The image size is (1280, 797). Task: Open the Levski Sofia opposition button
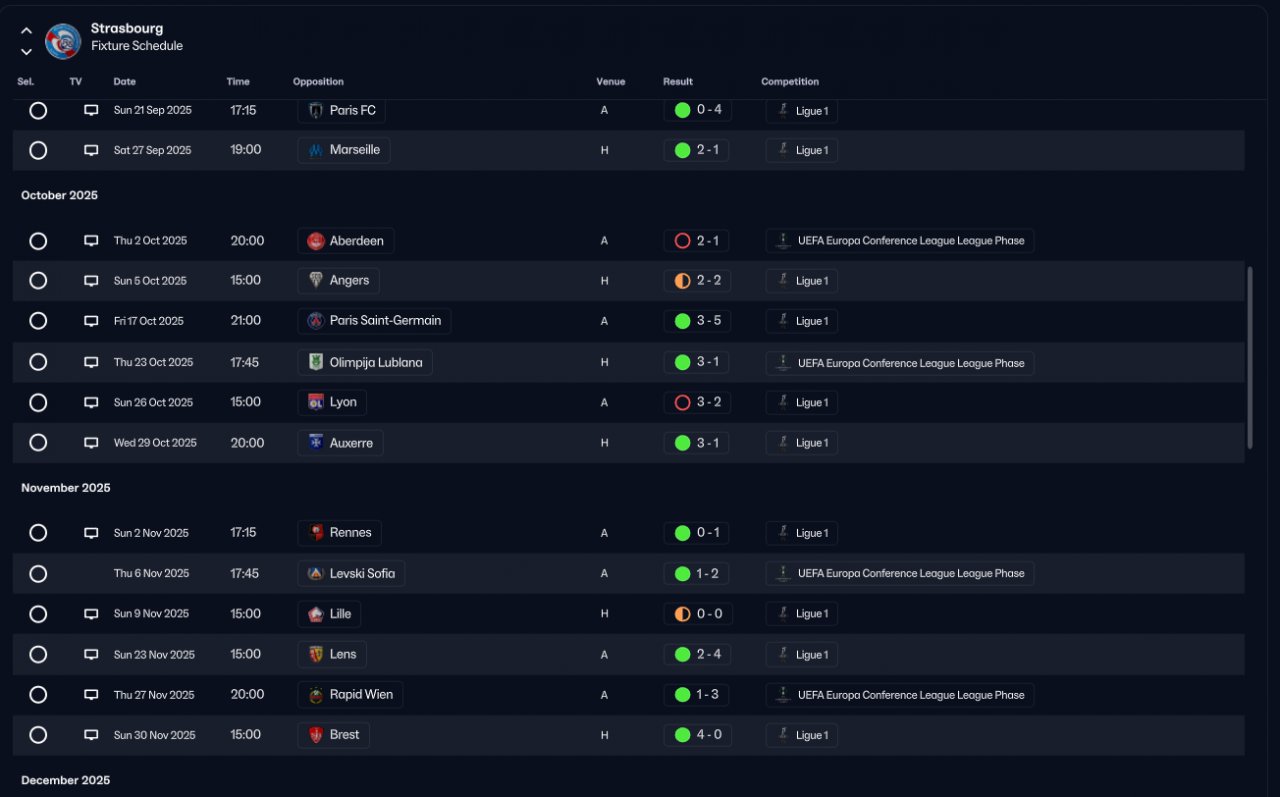coord(351,573)
